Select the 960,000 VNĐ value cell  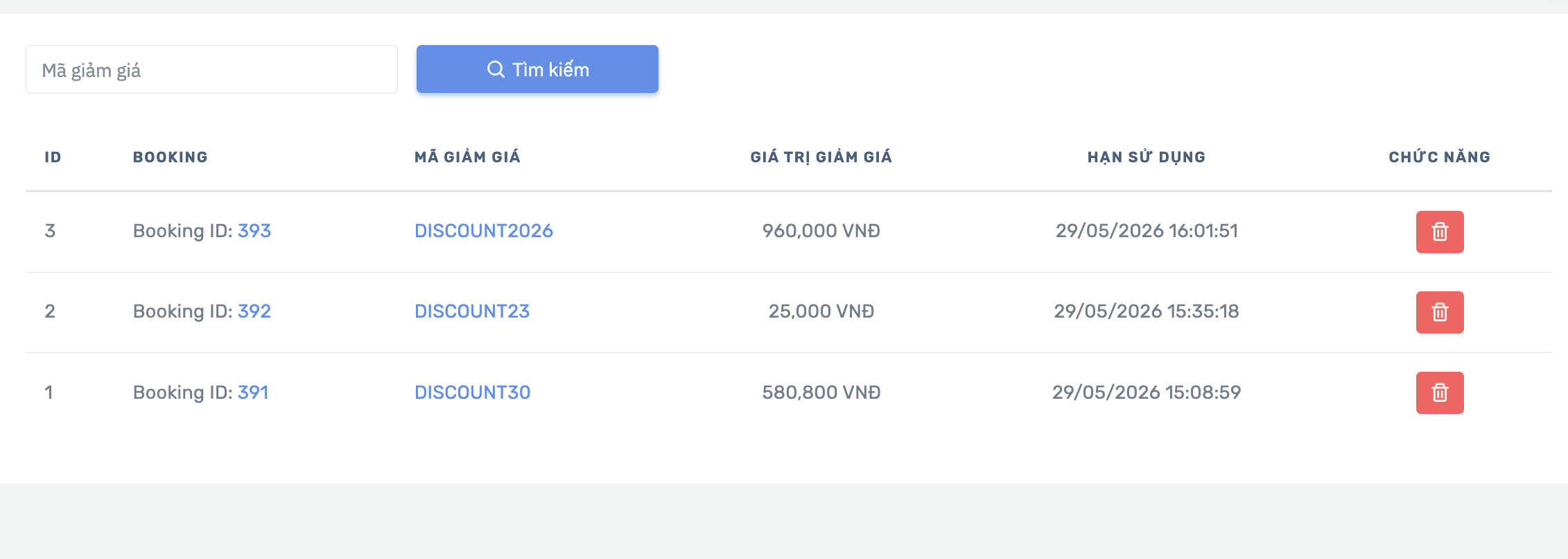coord(821,231)
